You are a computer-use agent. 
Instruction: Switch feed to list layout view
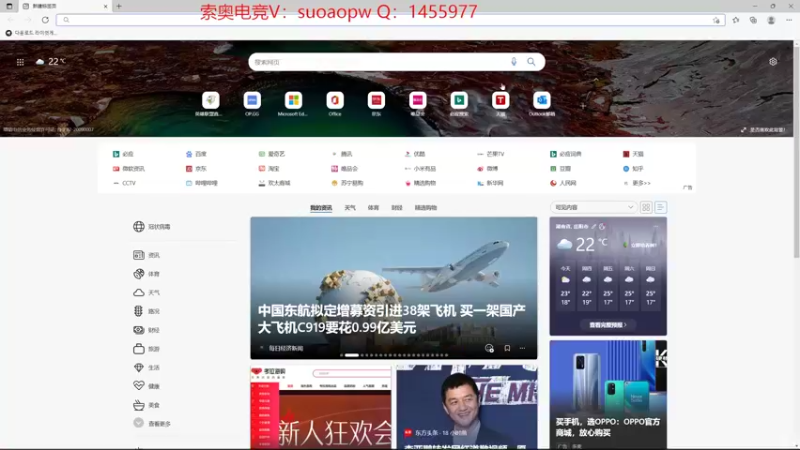[660, 207]
